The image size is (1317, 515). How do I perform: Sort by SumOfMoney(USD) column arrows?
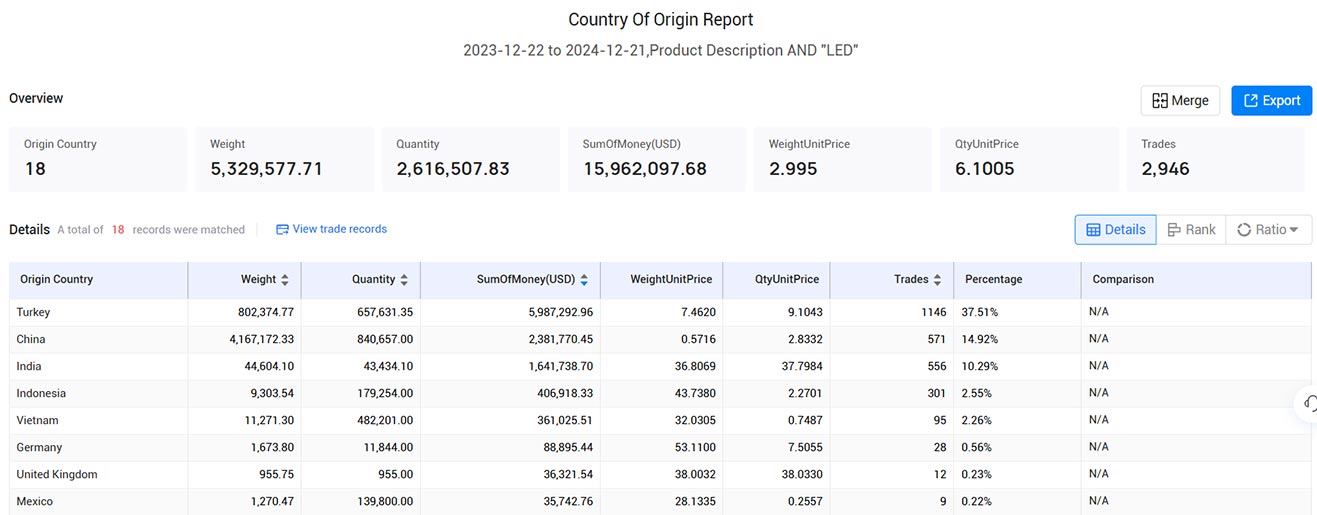pyautogui.click(x=584, y=280)
